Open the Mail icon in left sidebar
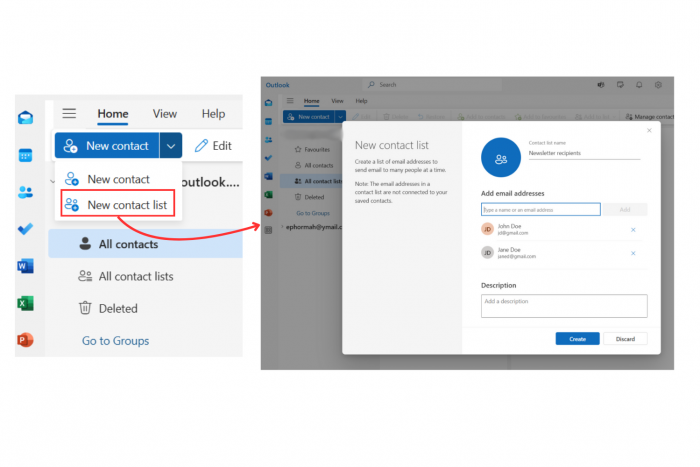Viewport: 700px width, 467px height. pyautogui.click(x=25, y=117)
